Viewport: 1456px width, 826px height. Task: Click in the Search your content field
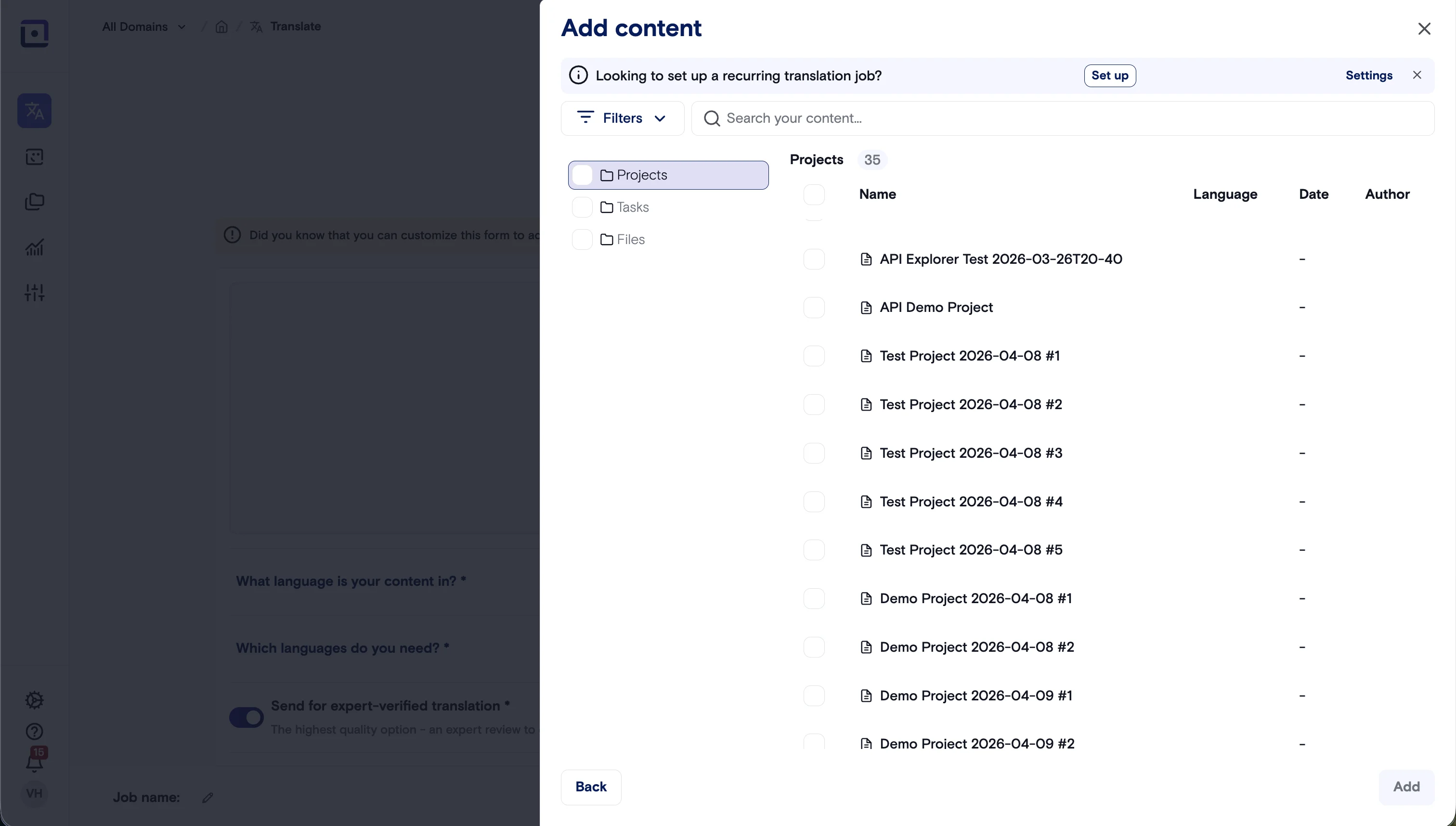[1063, 118]
